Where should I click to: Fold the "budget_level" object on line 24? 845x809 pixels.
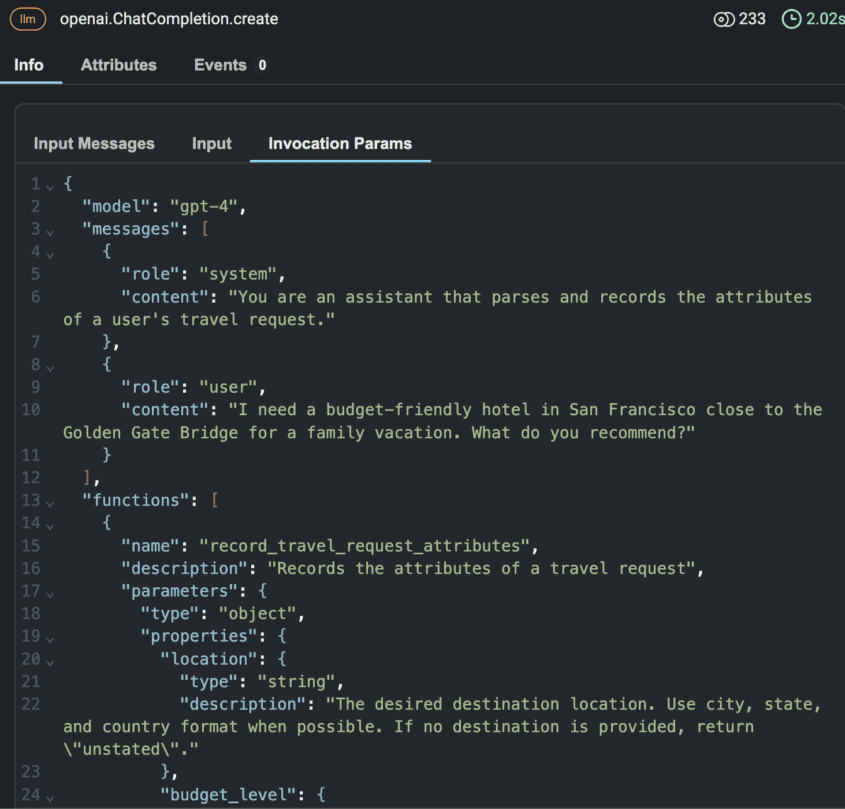[49, 796]
